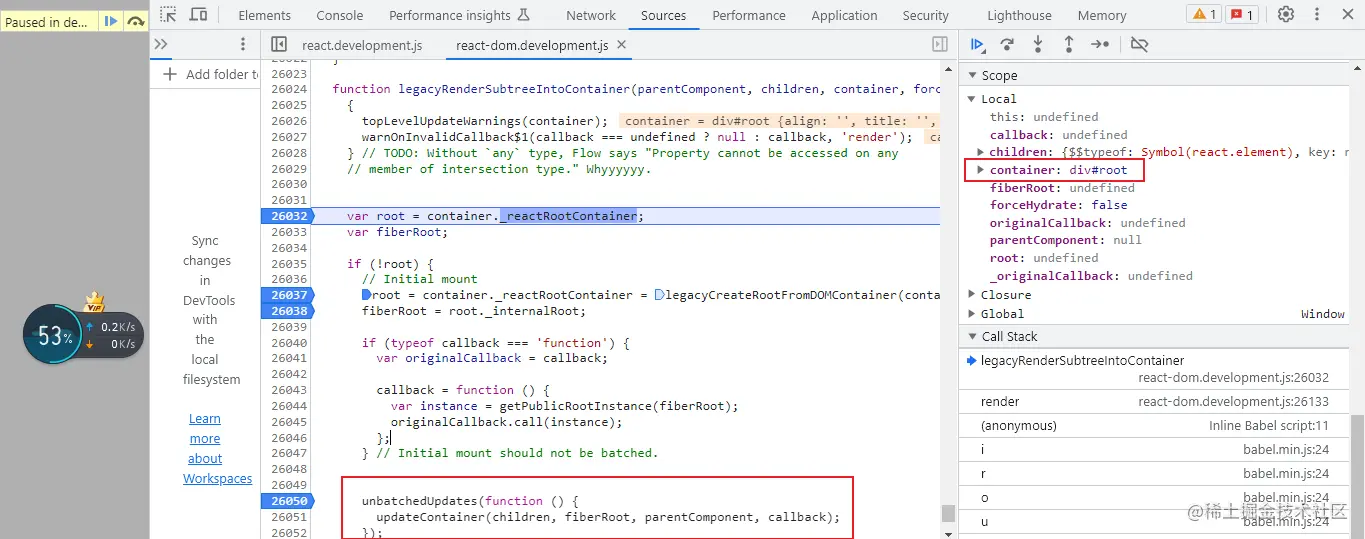Image resolution: width=1365 pixels, height=539 pixels.
Task: Click the fiberRoot: undefined scope entry
Action: point(1062,188)
